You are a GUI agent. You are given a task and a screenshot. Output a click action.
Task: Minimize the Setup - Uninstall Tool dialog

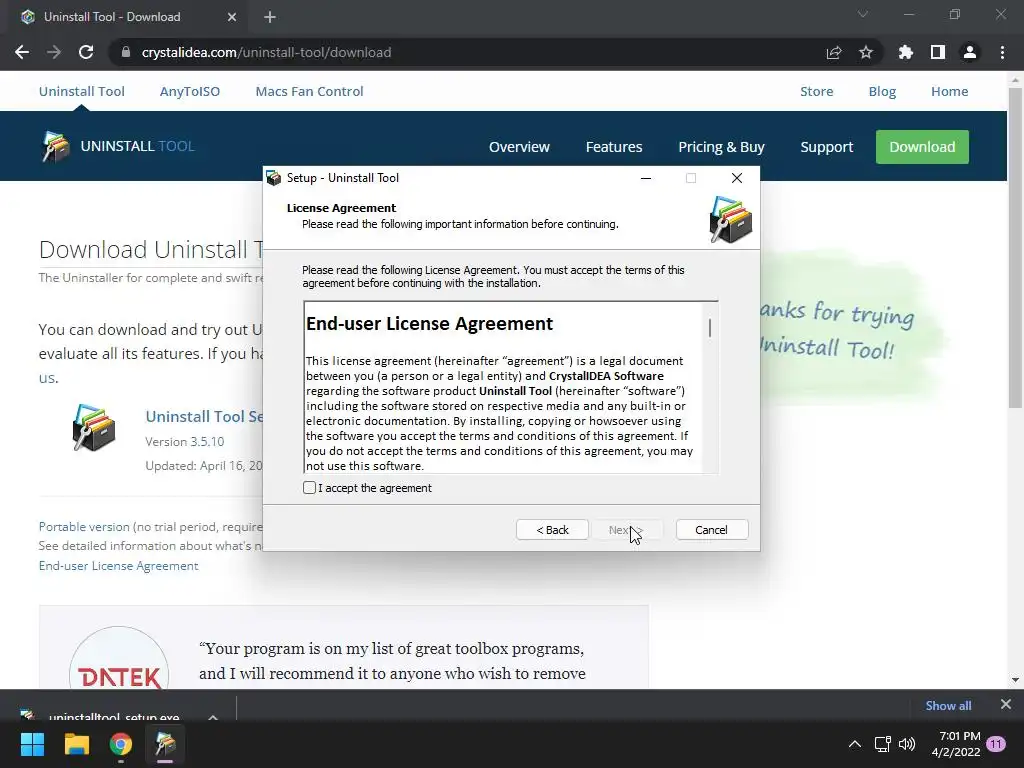[x=646, y=178]
